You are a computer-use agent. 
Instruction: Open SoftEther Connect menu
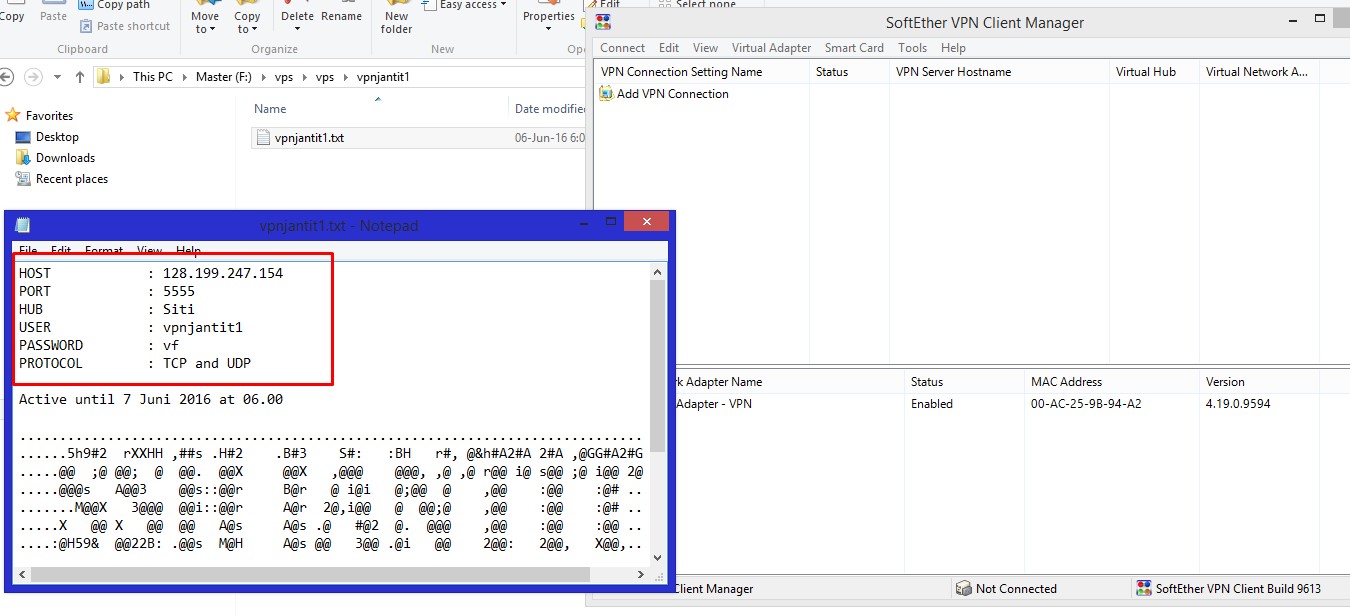pos(622,48)
